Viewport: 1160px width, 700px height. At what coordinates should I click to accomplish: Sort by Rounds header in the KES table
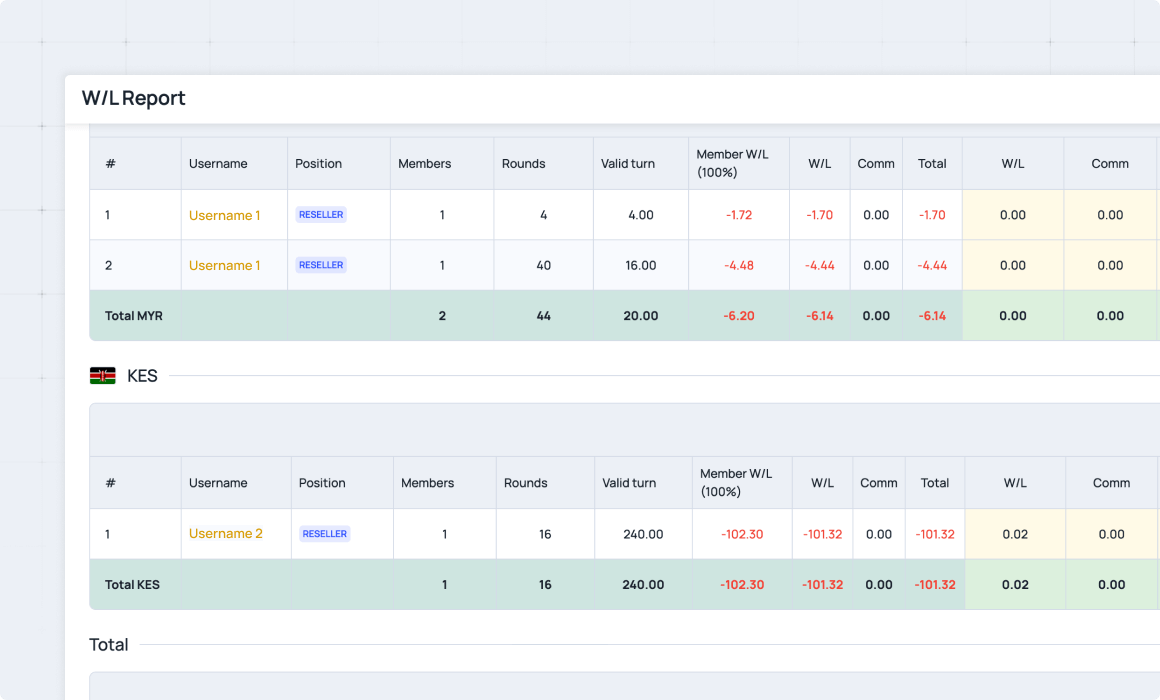click(x=525, y=483)
